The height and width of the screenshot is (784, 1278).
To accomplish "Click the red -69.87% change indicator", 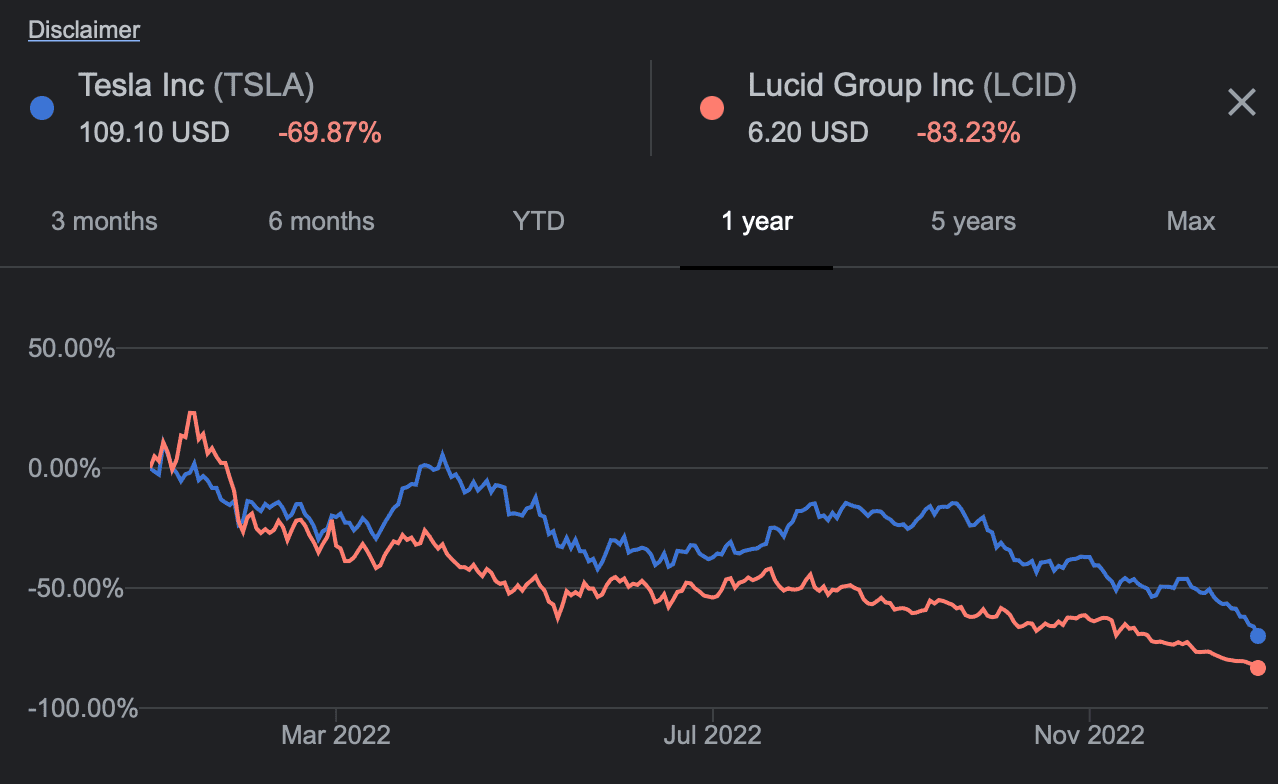I will point(330,132).
